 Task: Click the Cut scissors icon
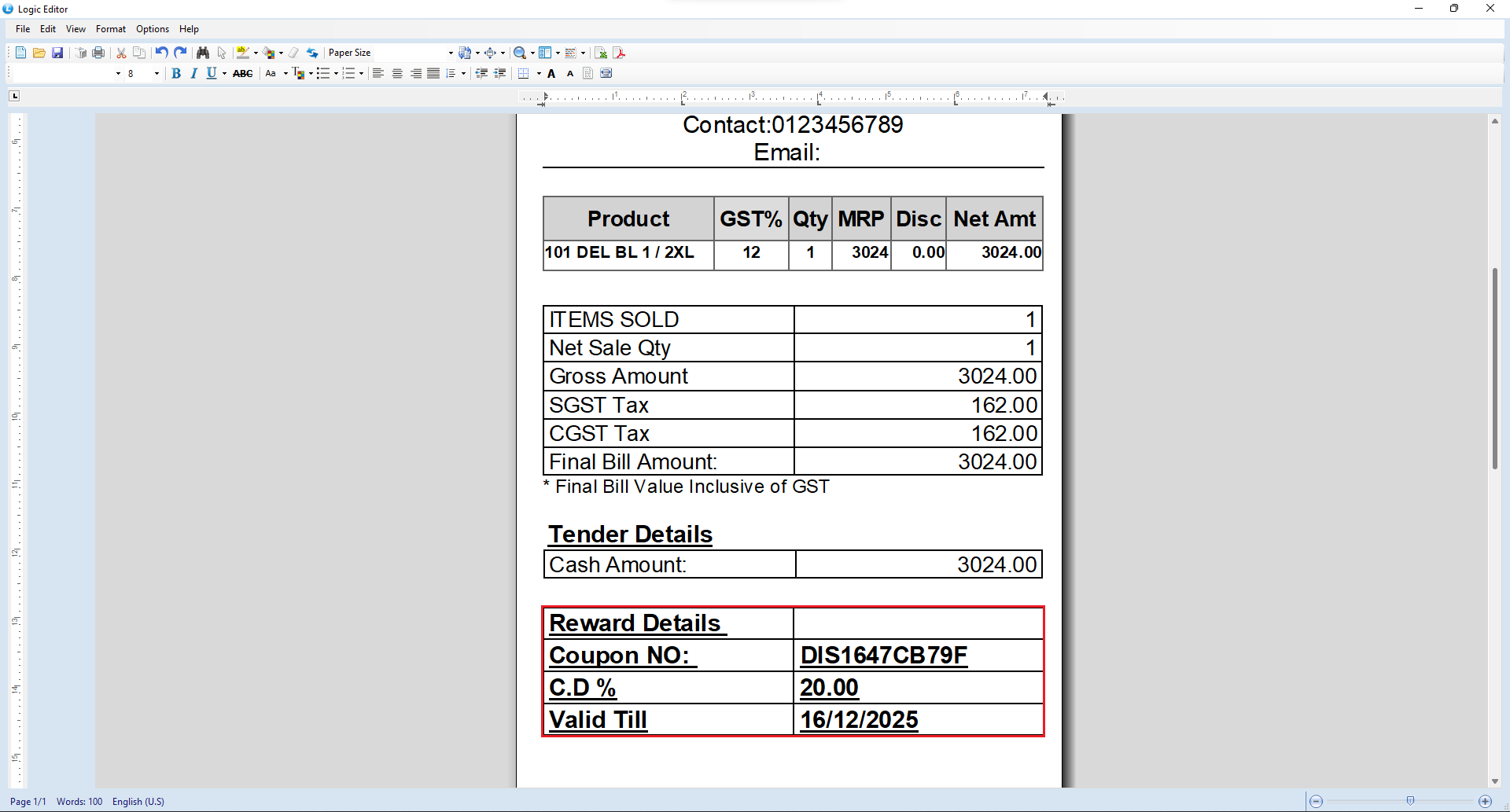(121, 53)
